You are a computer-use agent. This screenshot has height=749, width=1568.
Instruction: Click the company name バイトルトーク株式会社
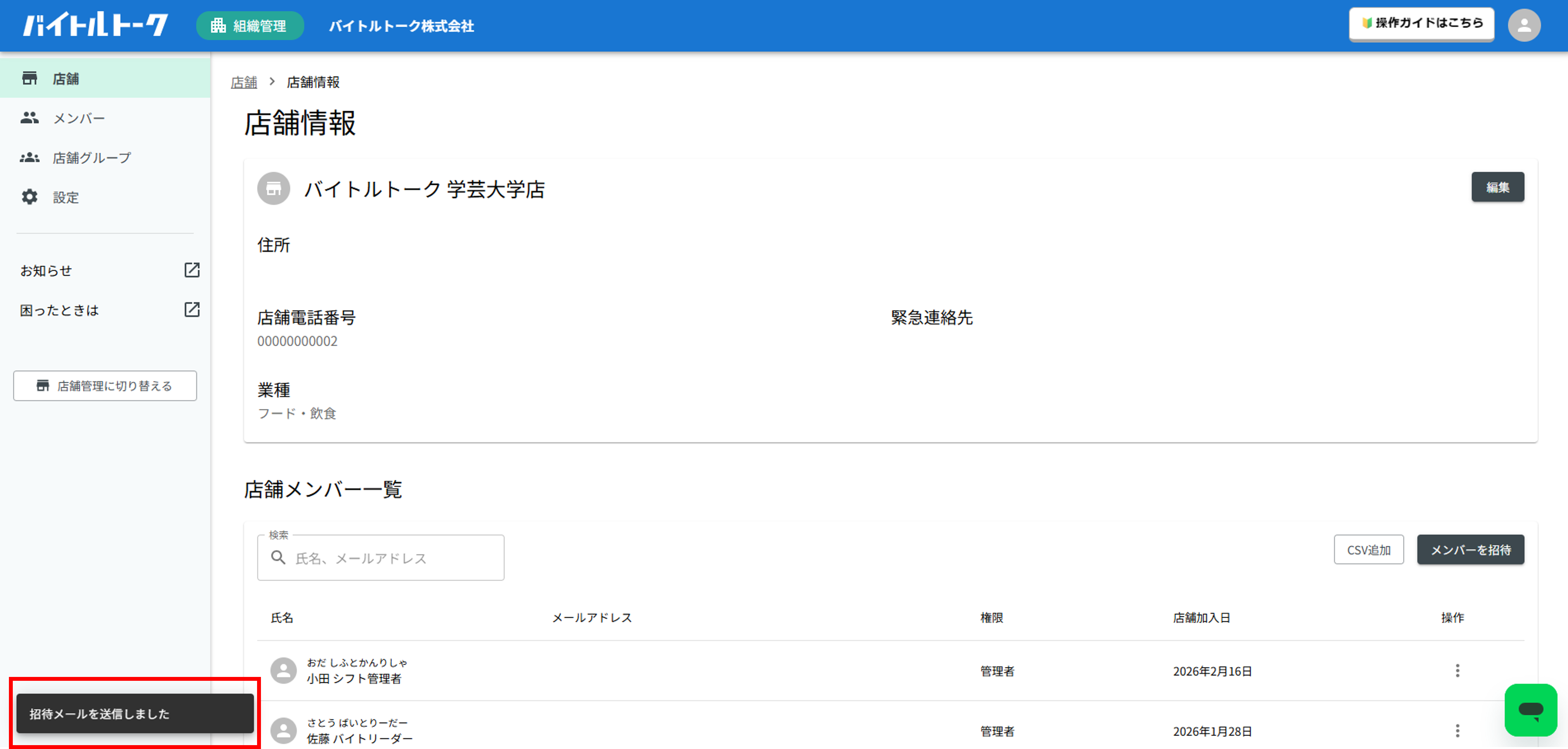[x=401, y=26]
